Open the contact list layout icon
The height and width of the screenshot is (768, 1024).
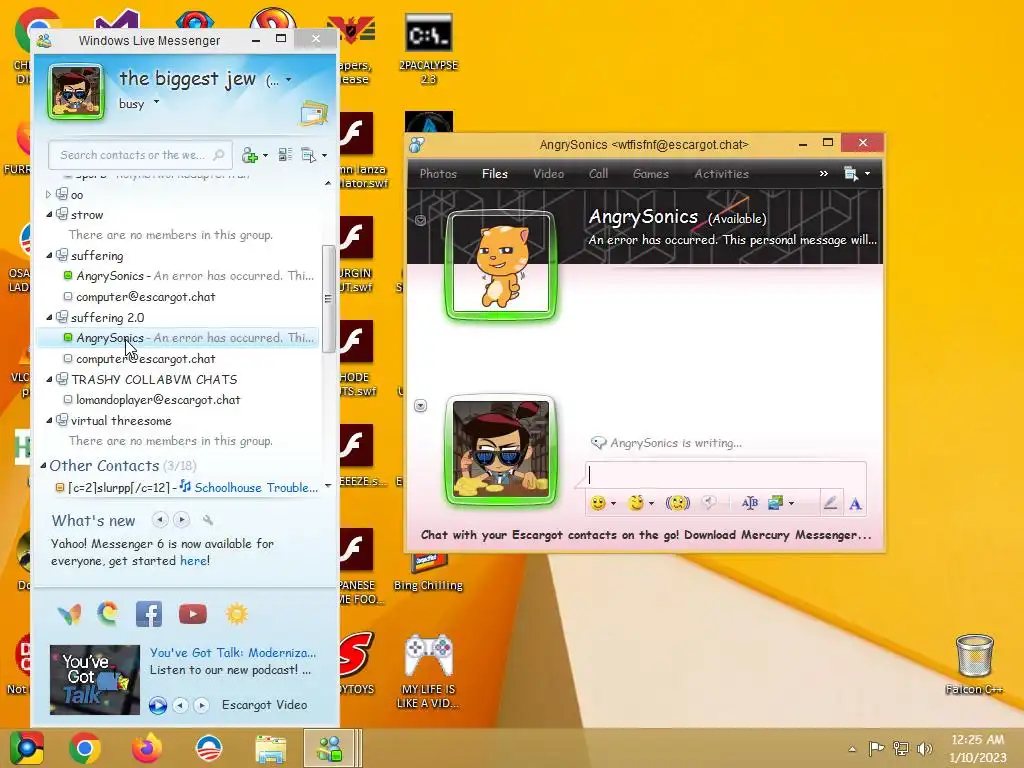click(x=285, y=155)
